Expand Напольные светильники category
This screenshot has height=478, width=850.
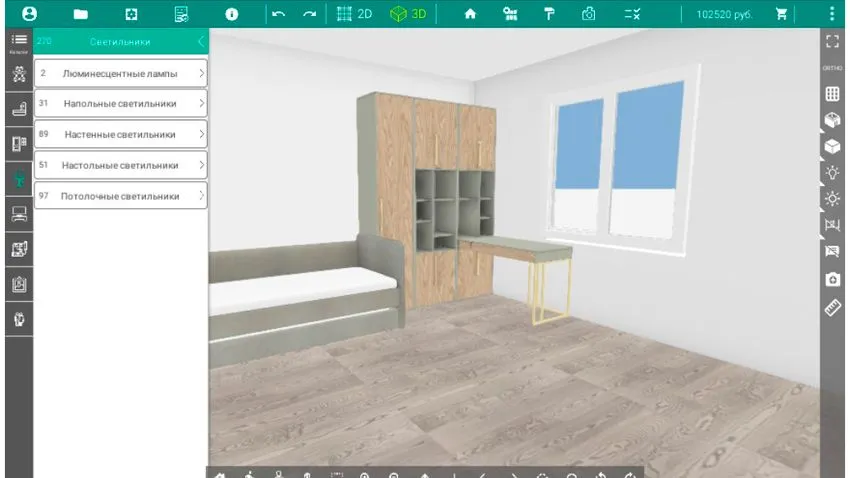point(120,103)
